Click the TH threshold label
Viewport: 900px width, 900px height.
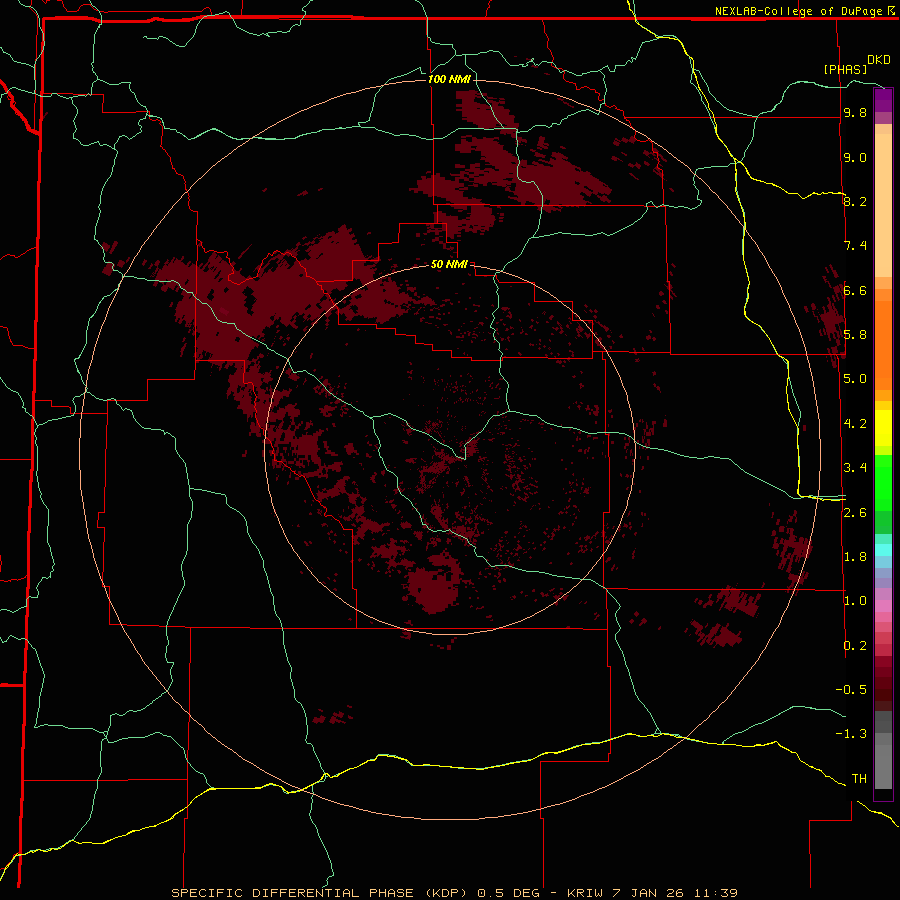click(859, 779)
